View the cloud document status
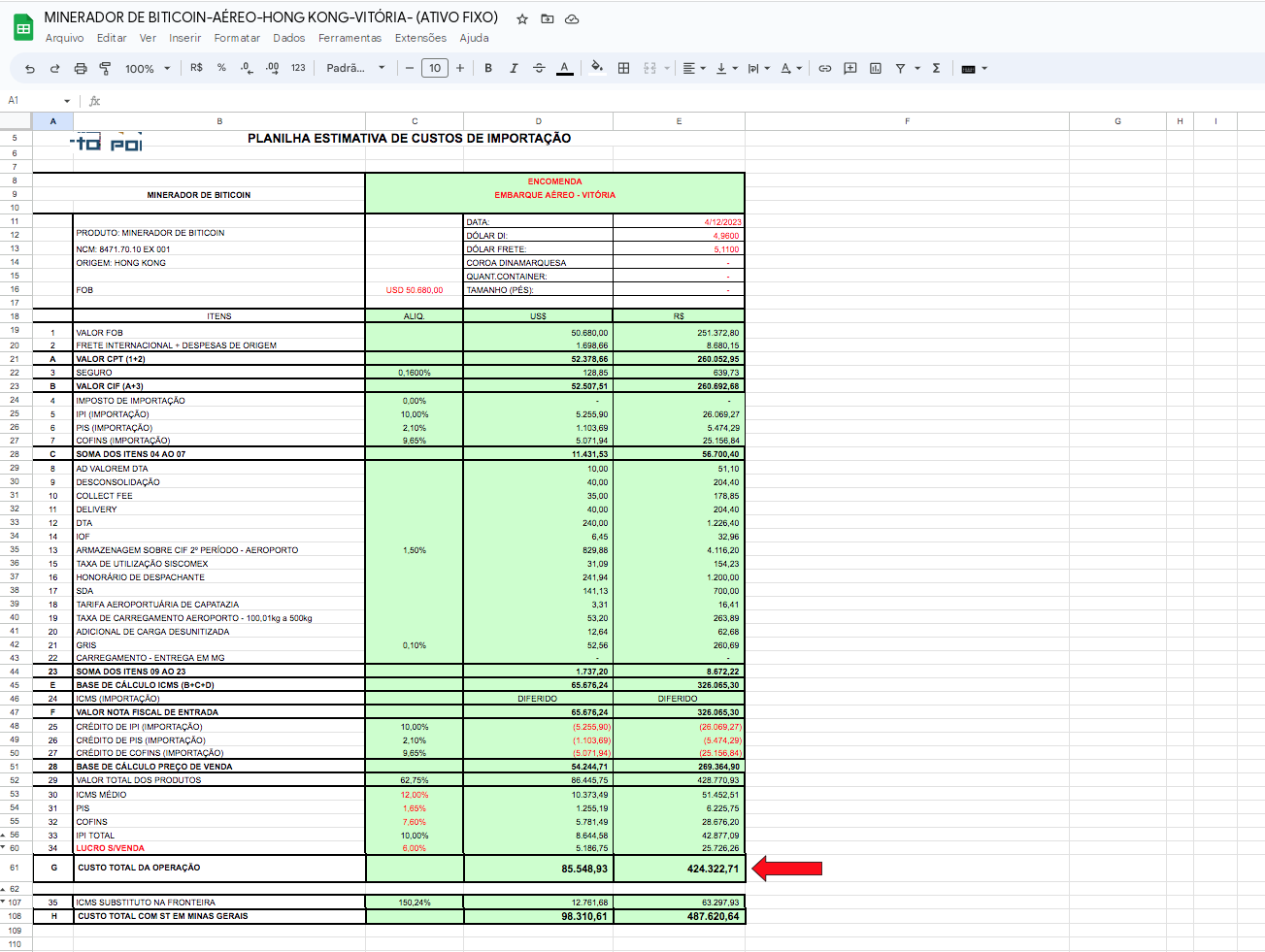The height and width of the screenshot is (952, 1265). [572, 18]
